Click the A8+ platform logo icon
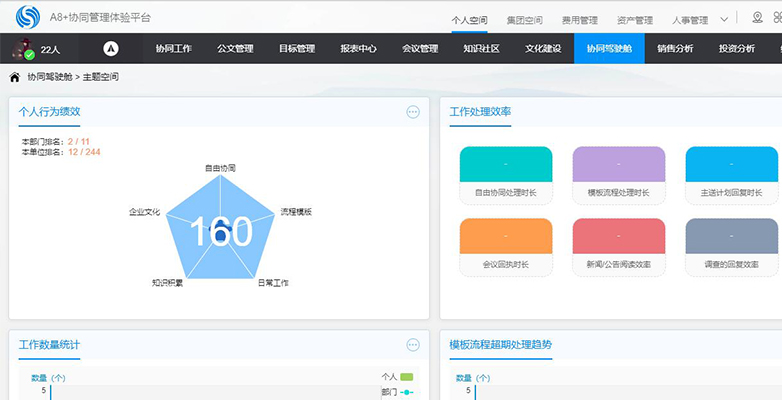 (x=28, y=17)
